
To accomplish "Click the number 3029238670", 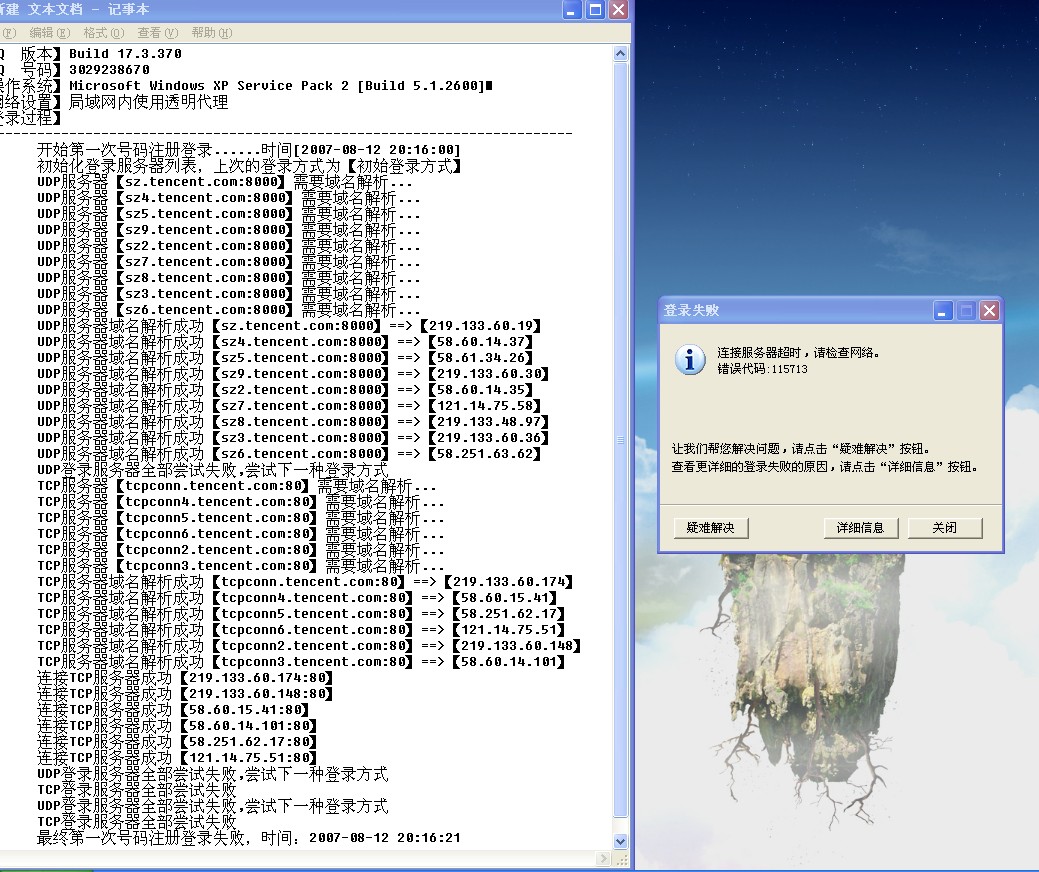I will [109, 70].
